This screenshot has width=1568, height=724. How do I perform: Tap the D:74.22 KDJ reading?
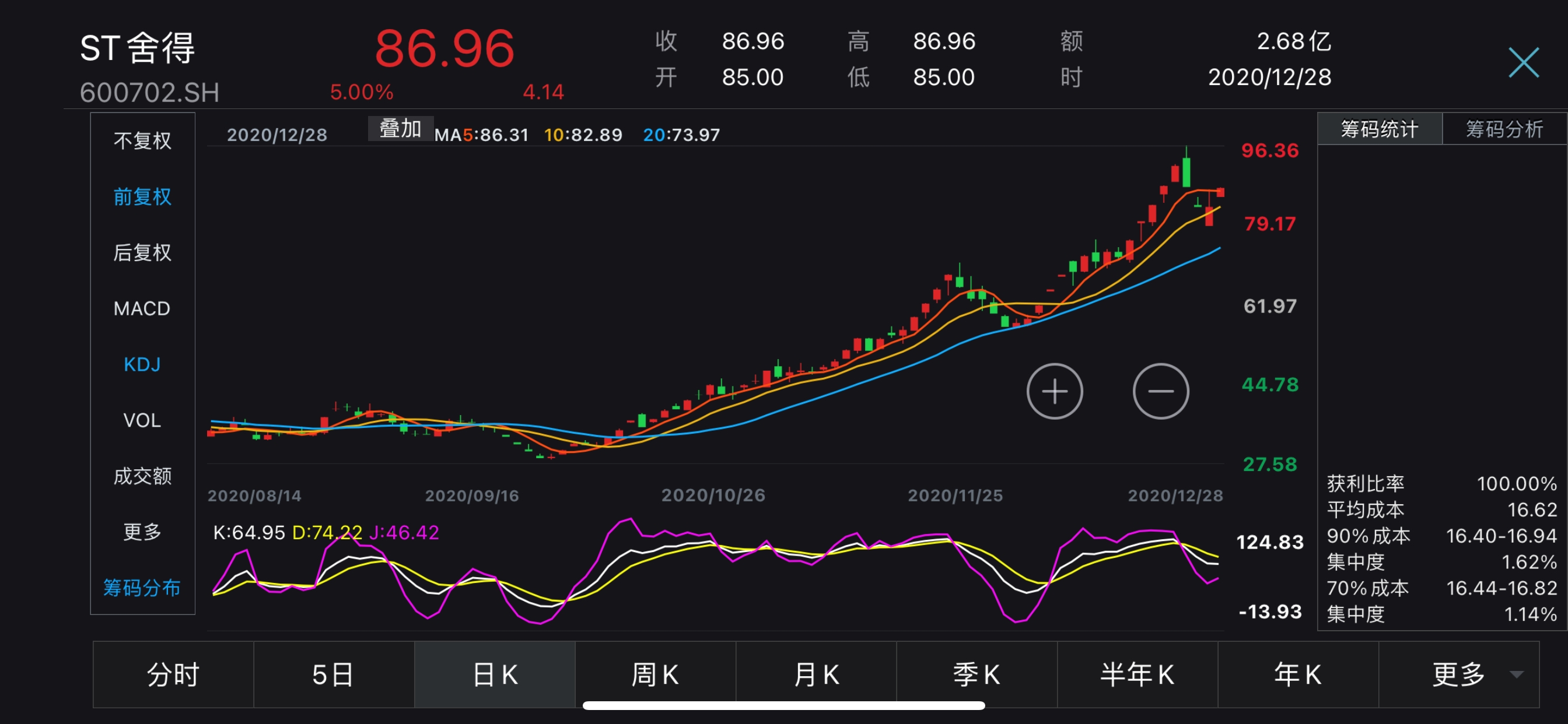(x=327, y=532)
